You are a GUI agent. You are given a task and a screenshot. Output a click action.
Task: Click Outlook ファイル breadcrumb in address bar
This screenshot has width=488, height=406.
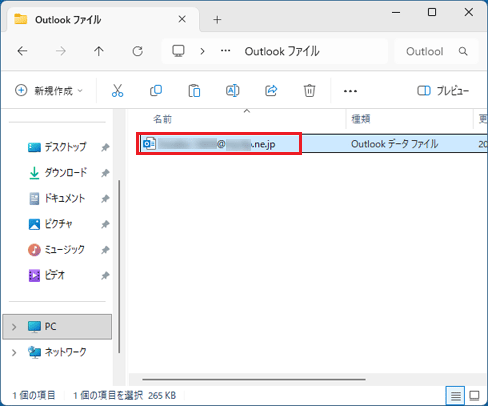tap(282, 52)
